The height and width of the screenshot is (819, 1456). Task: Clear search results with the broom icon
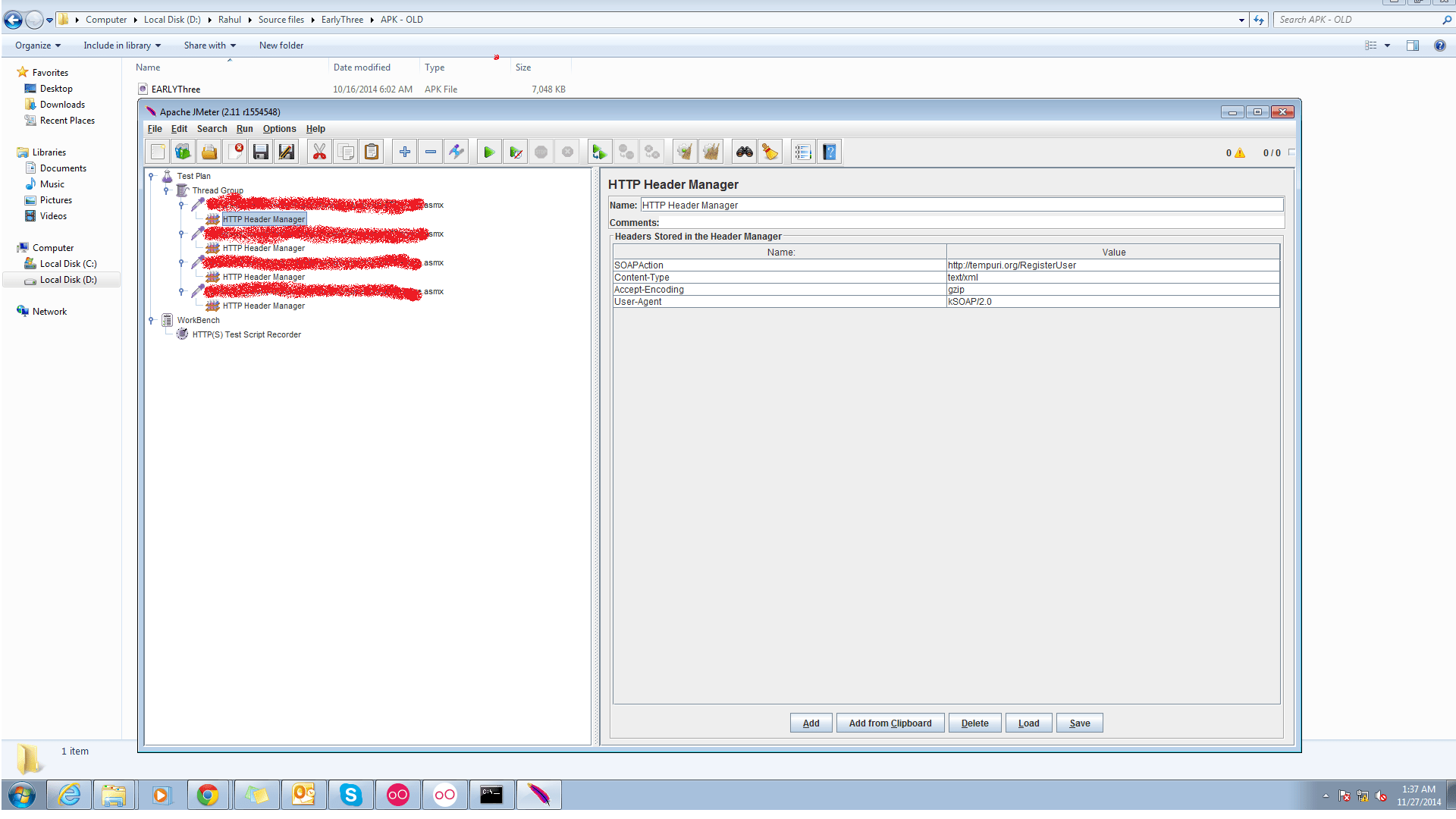tap(770, 152)
